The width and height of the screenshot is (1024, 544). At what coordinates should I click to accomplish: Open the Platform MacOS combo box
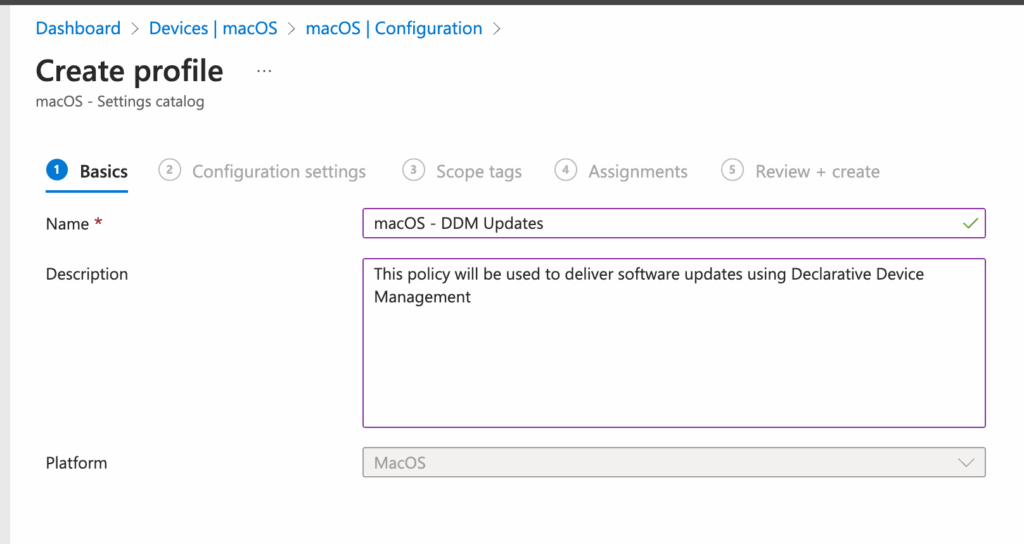[x=660, y=463]
